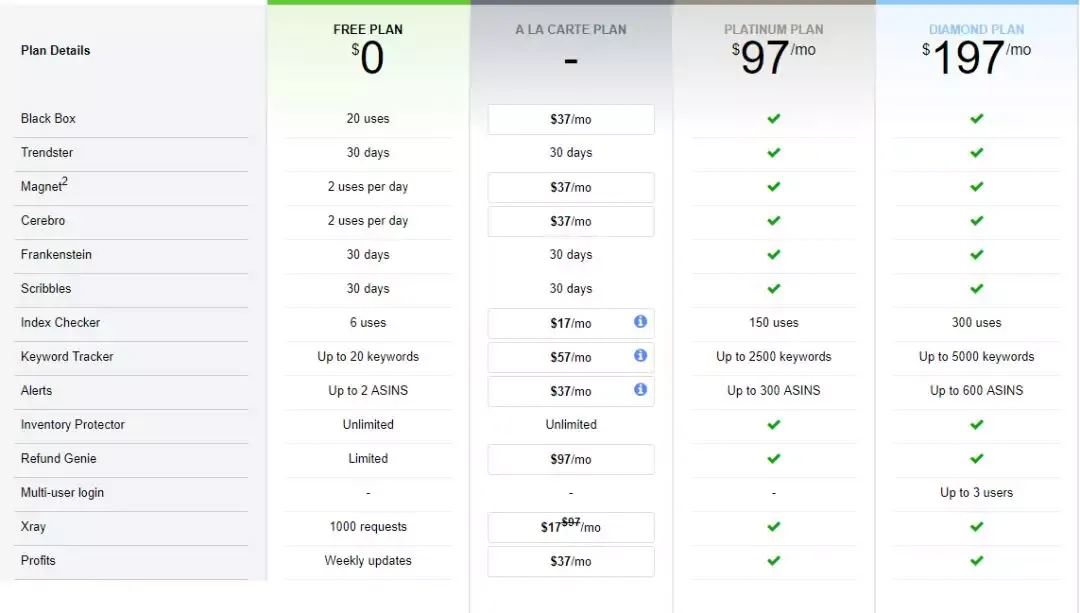Click the Free Plan column header

tap(368, 30)
